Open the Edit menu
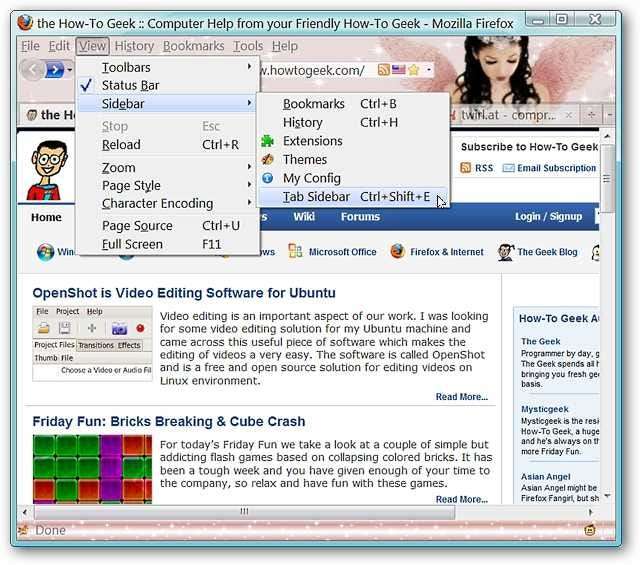 [59, 46]
